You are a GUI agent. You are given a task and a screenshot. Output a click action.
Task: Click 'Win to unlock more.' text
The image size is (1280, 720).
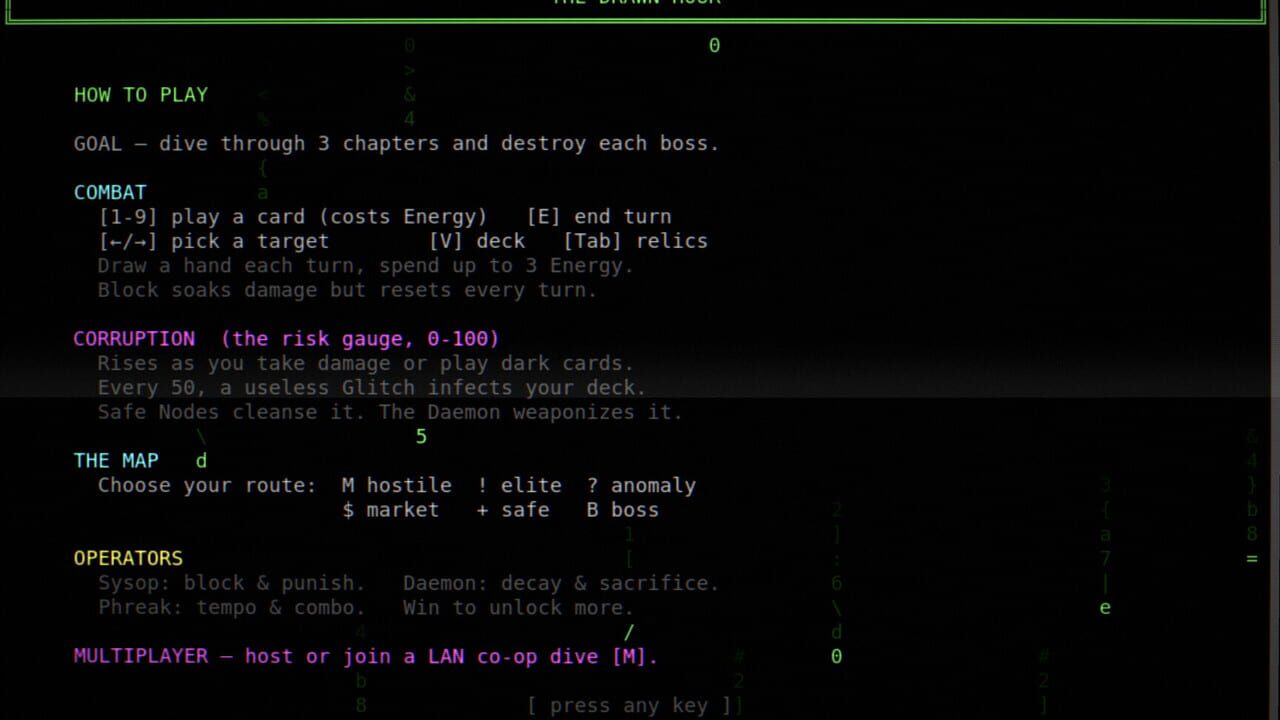[x=519, y=607]
